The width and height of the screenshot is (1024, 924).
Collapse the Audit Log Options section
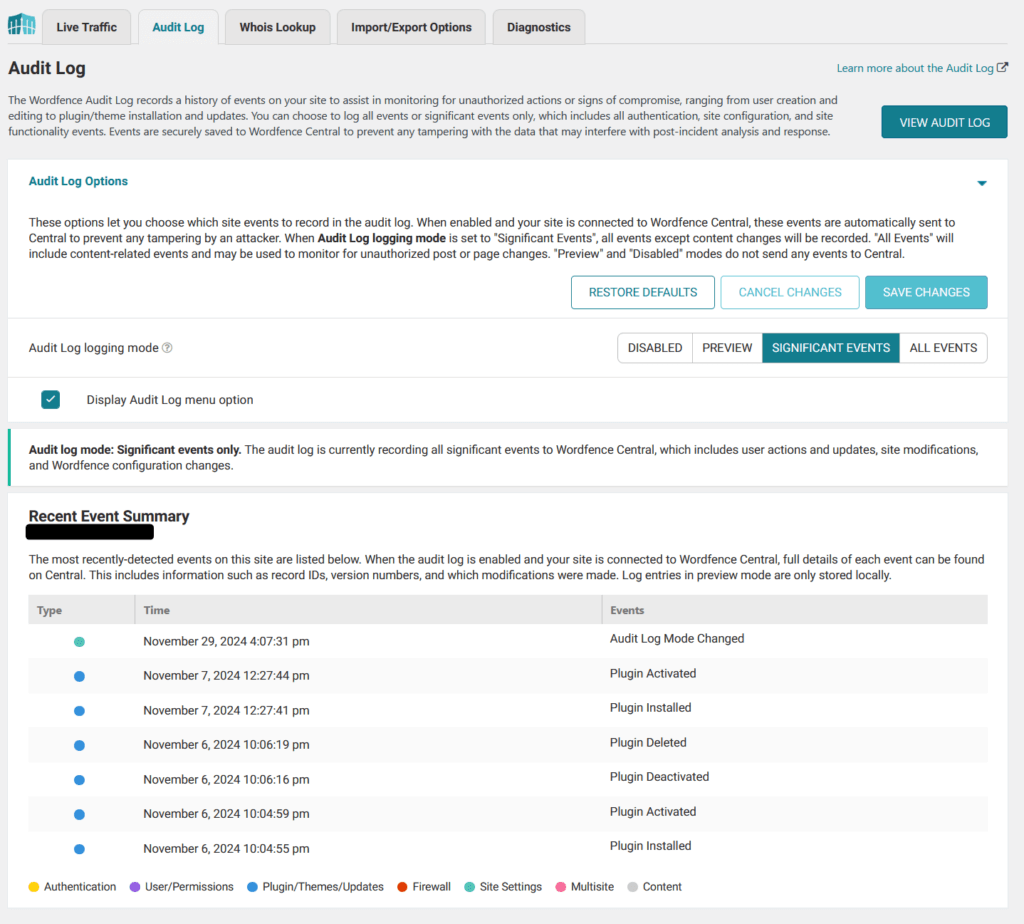coord(982,182)
